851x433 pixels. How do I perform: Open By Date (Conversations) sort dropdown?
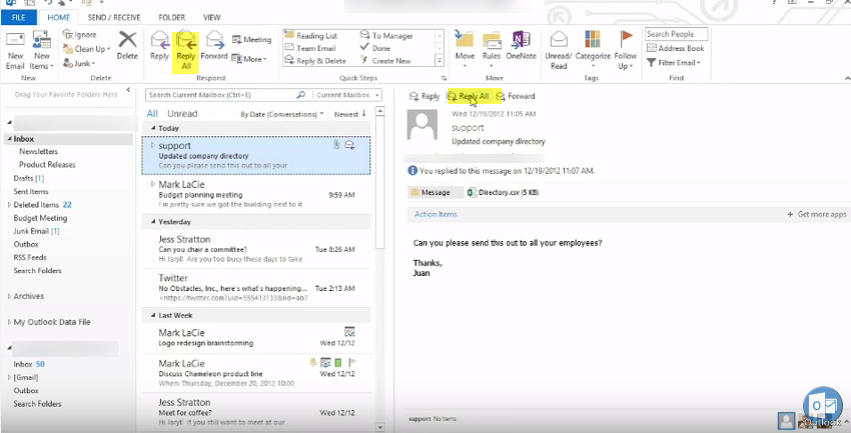pos(282,114)
